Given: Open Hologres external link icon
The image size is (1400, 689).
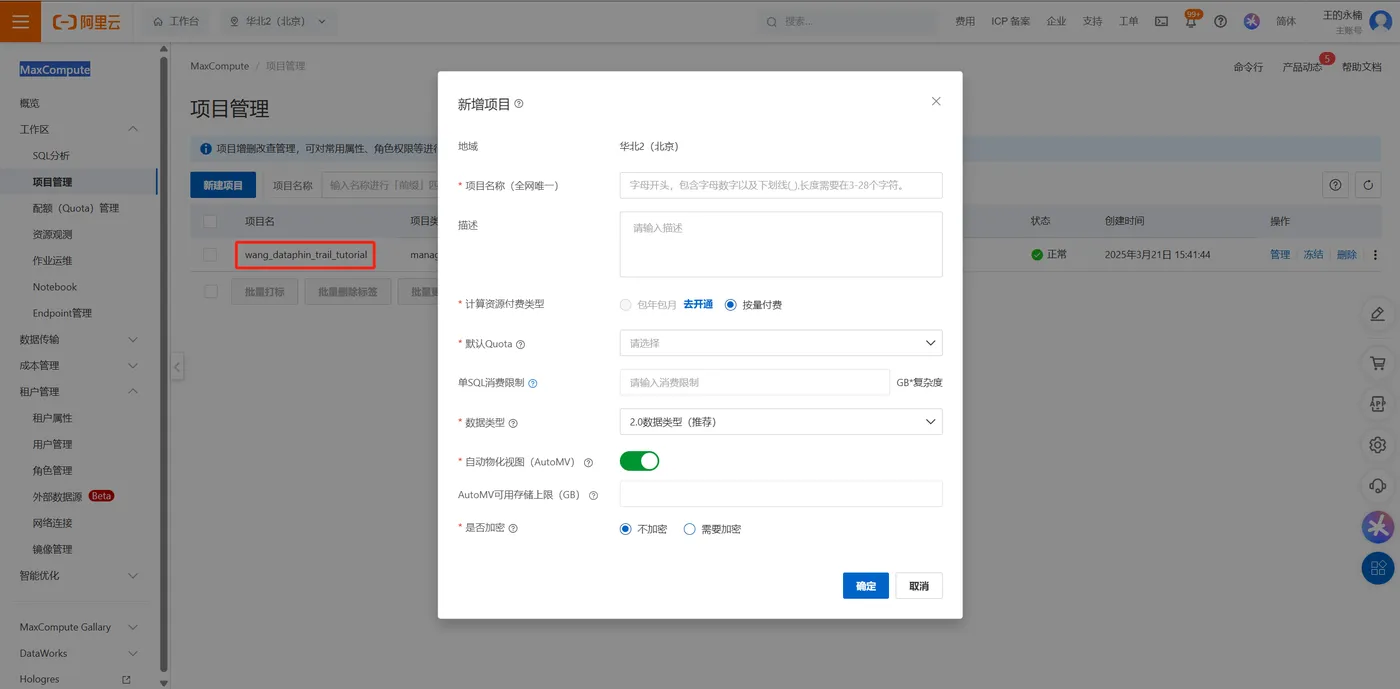Looking at the screenshot, I should click(x=126, y=680).
